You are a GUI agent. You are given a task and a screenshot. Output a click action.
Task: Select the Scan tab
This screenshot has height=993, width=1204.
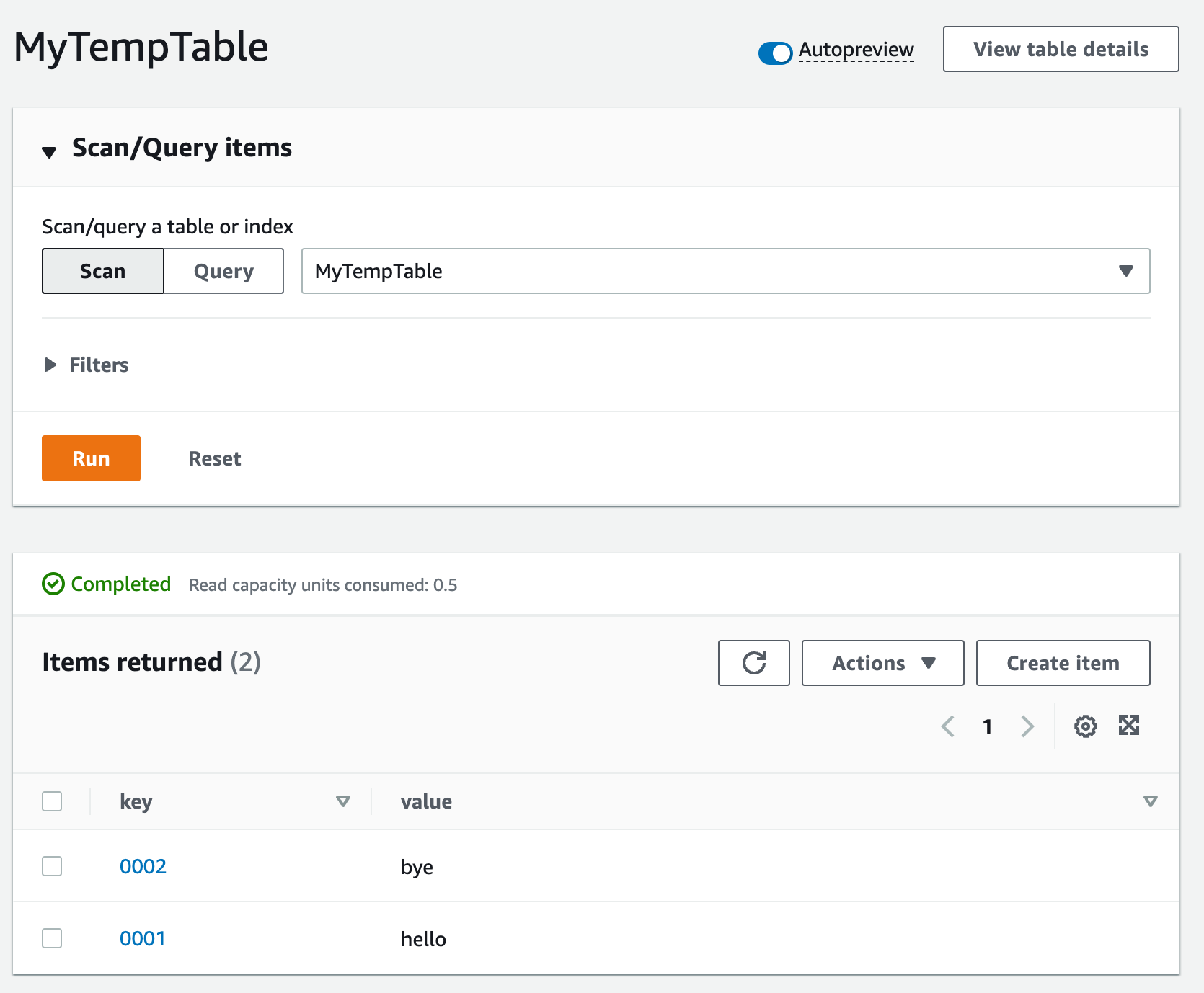click(102, 271)
